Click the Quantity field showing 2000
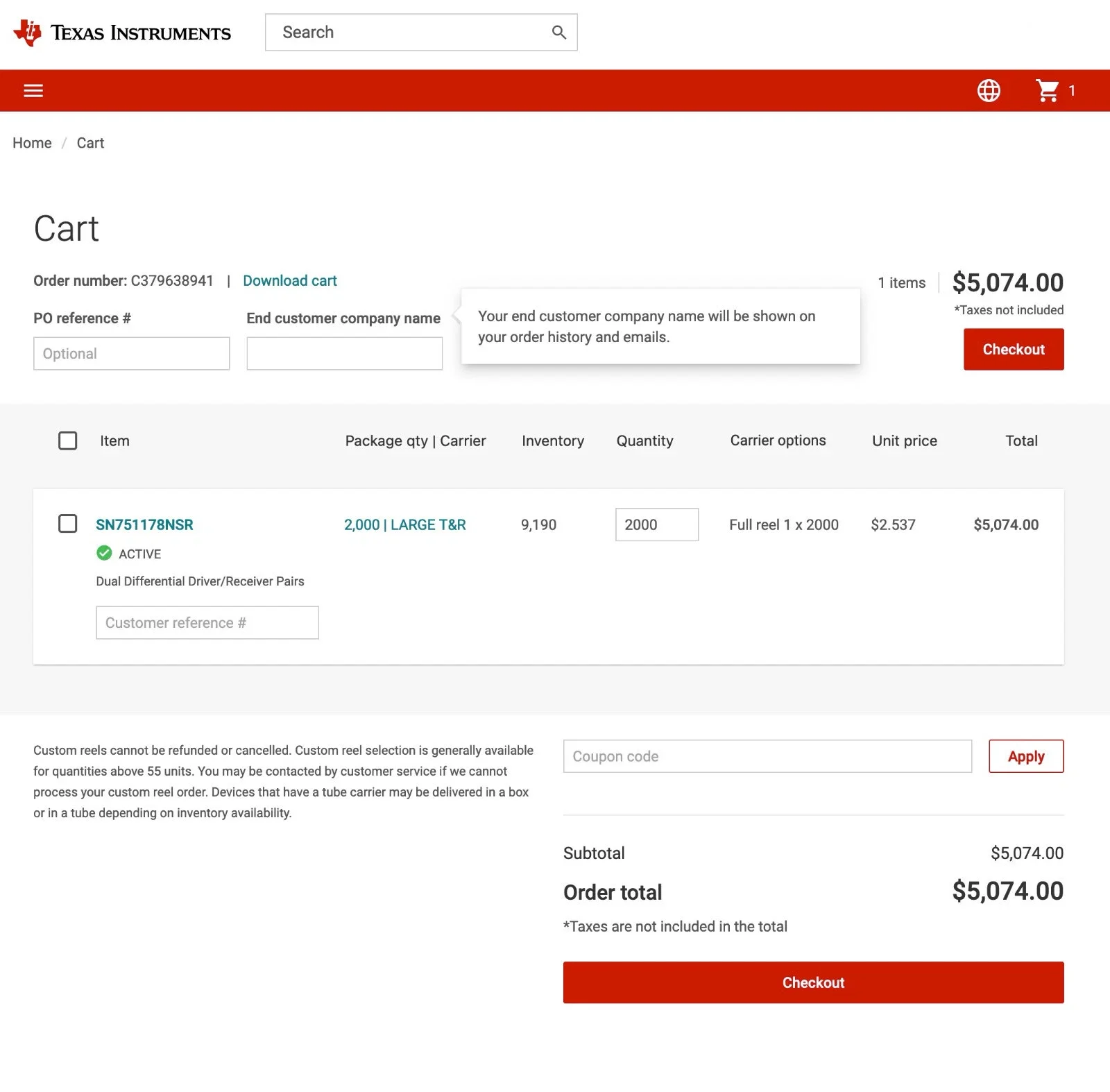The width and height of the screenshot is (1110, 1092). coord(656,524)
